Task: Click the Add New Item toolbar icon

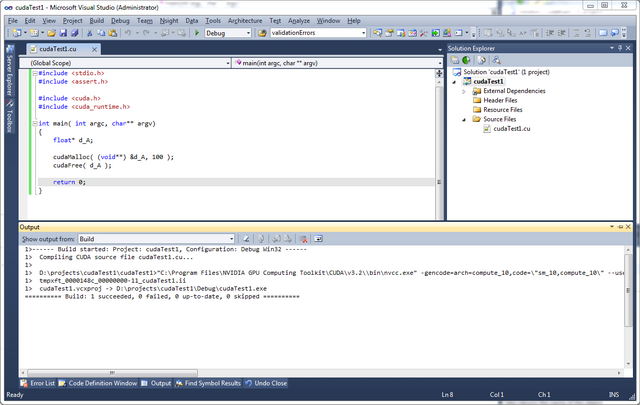Action: pos(34,33)
